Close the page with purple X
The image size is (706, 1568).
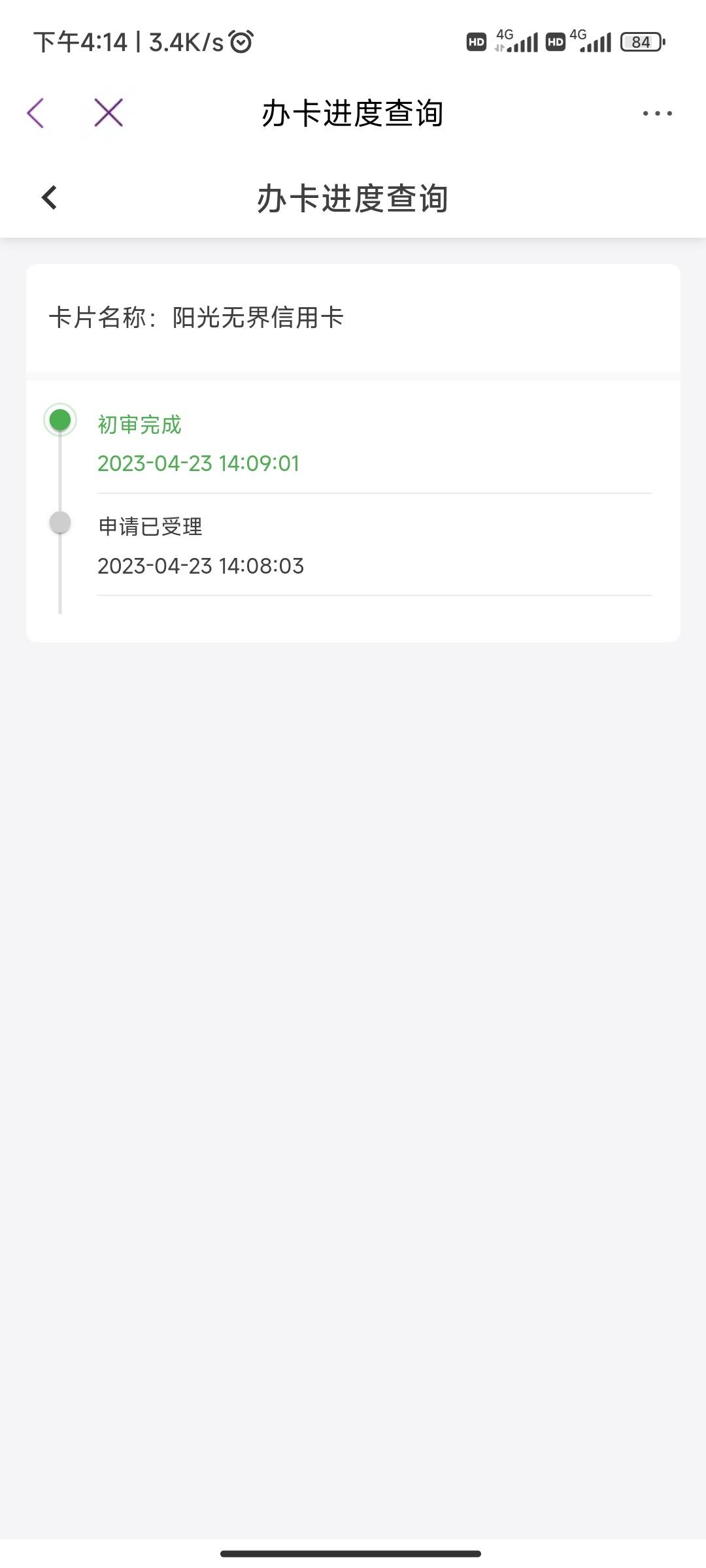click(109, 112)
